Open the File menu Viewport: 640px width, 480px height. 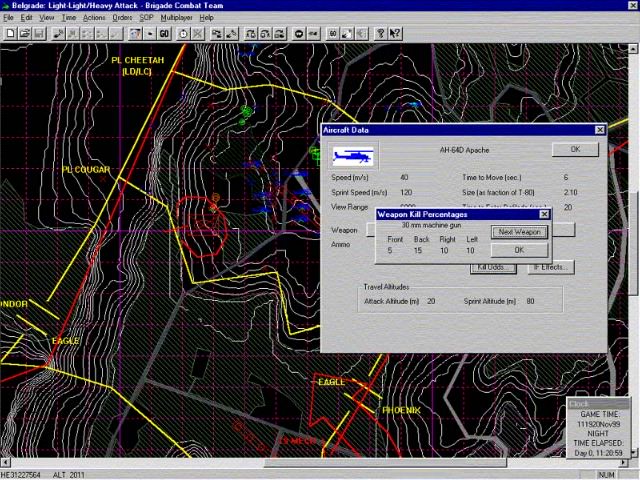(8, 18)
